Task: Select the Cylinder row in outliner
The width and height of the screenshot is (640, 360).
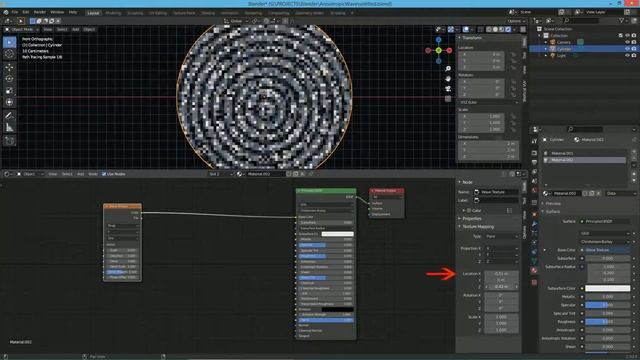Action: (x=583, y=49)
